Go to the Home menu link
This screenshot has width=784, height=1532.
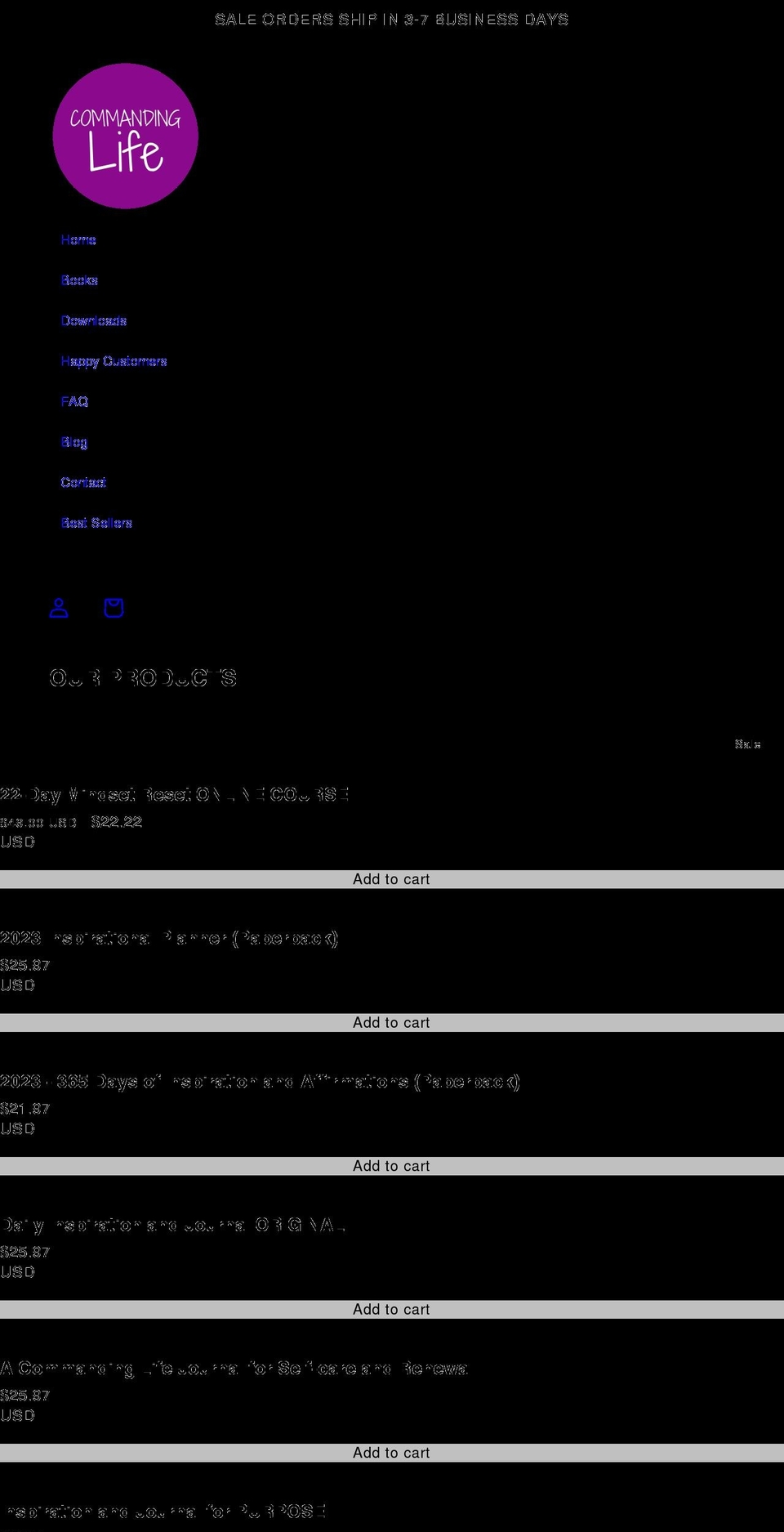(78, 239)
